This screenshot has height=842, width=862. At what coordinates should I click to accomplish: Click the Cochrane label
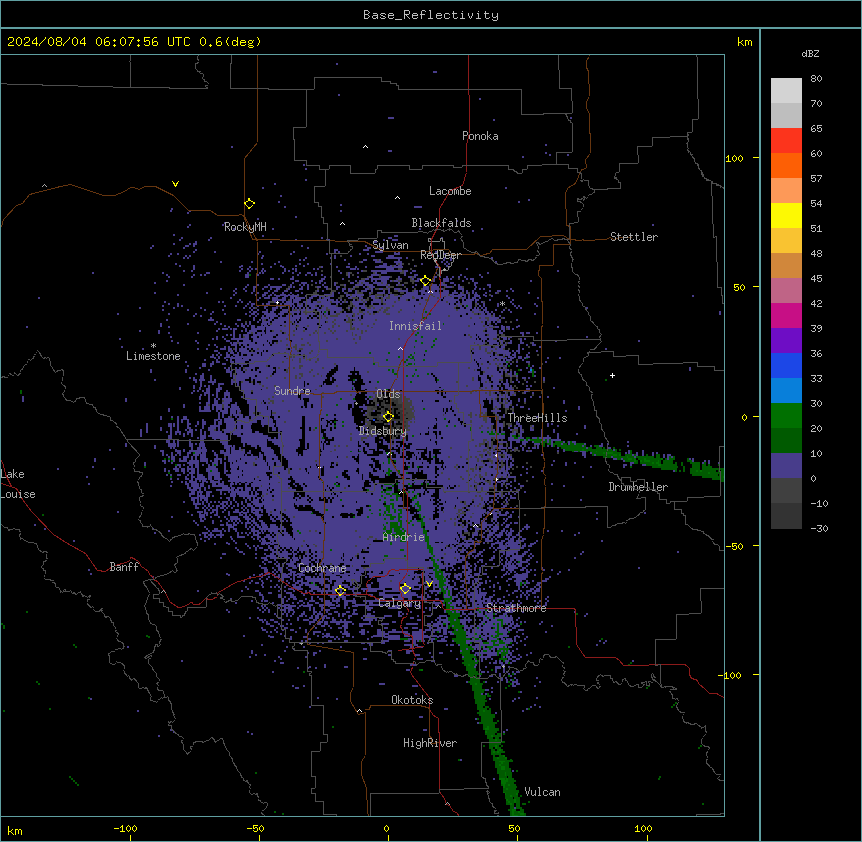tap(322, 568)
